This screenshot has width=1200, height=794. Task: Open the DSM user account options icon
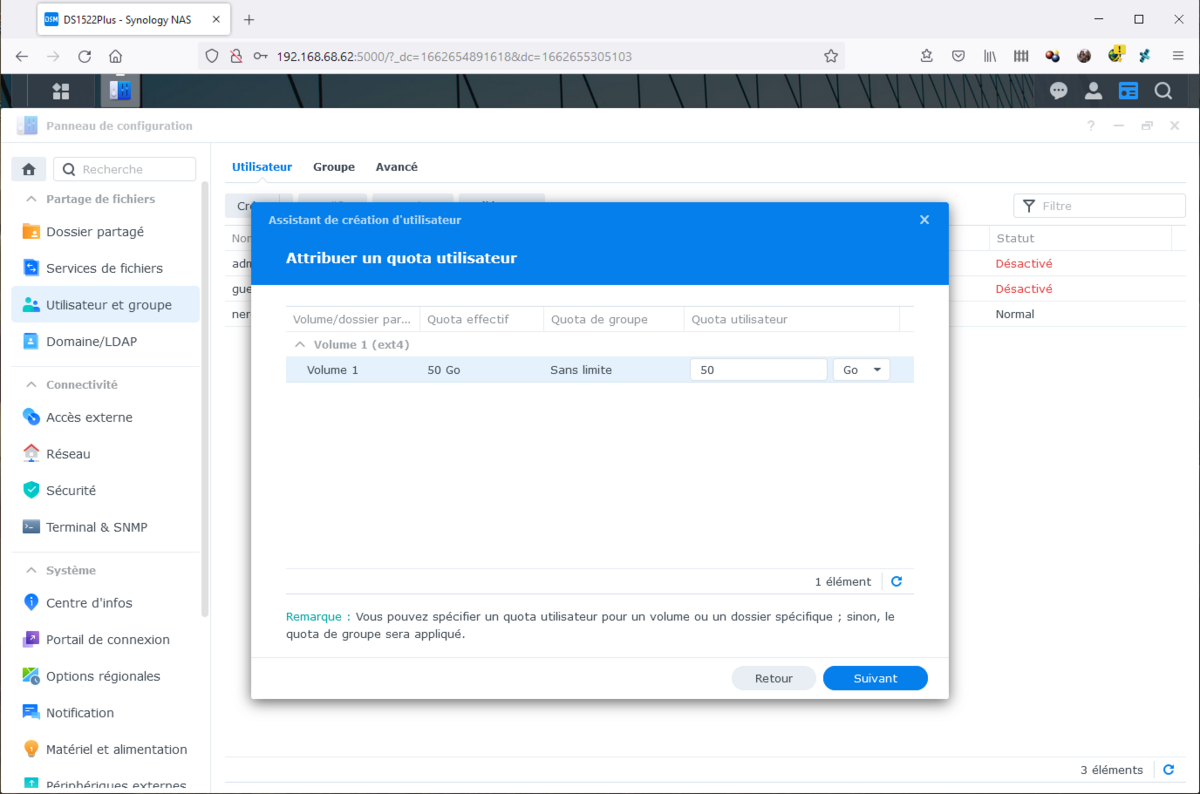click(x=1093, y=91)
